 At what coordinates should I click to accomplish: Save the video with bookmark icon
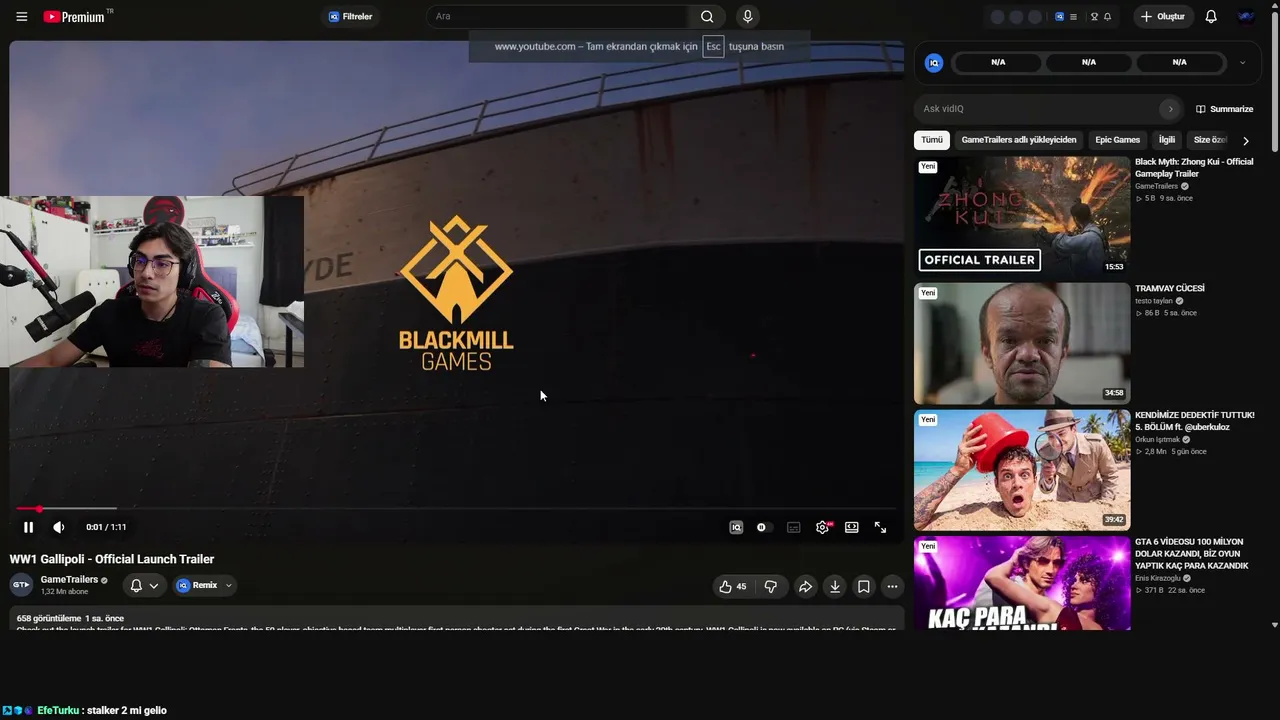click(864, 587)
